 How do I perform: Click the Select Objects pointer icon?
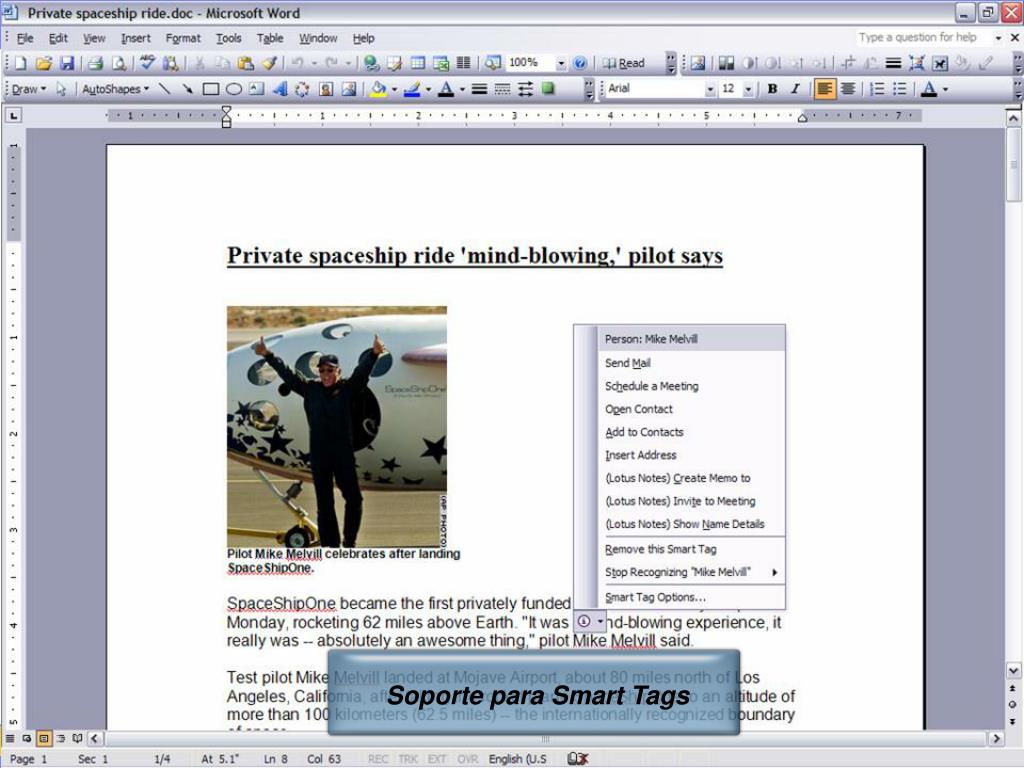coord(61,89)
